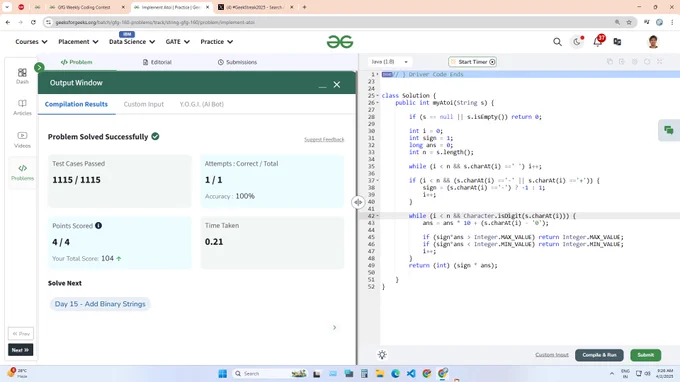This screenshot has height=382, width=680.
Task: Collapse code fold at line 25
Action: [x=377, y=95]
